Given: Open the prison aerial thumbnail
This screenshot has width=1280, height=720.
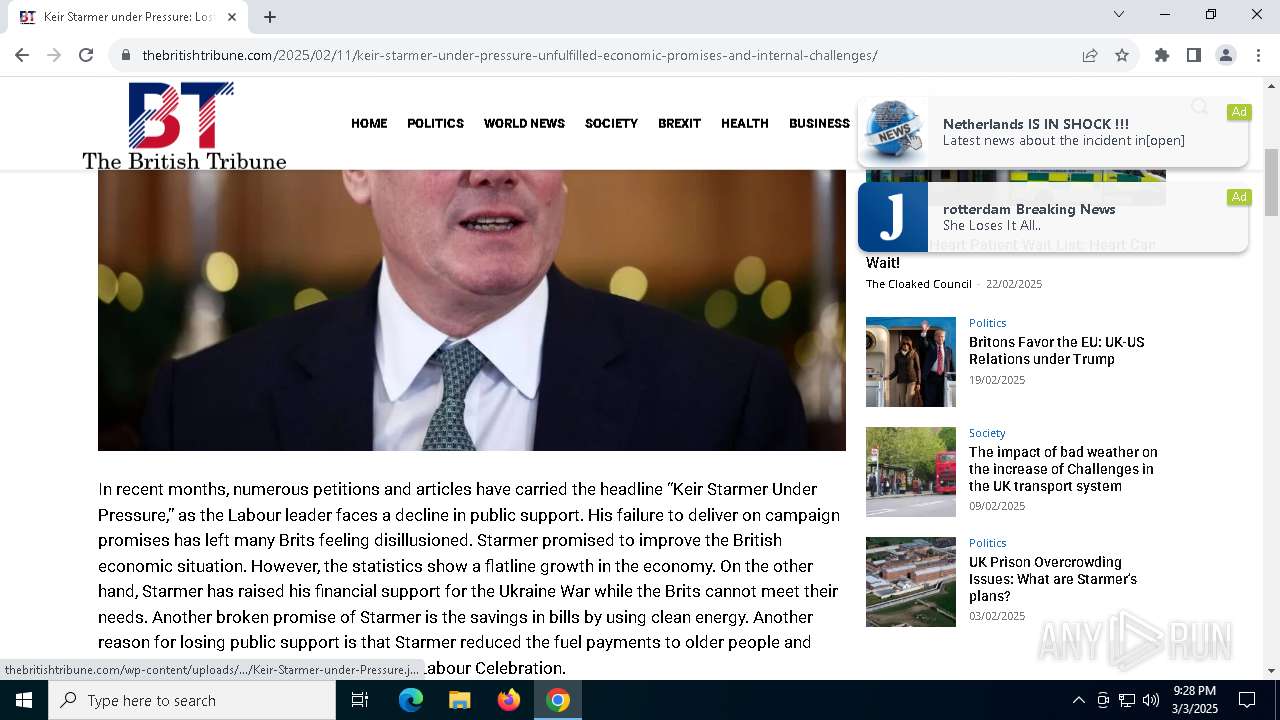Looking at the screenshot, I should click(911, 582).
